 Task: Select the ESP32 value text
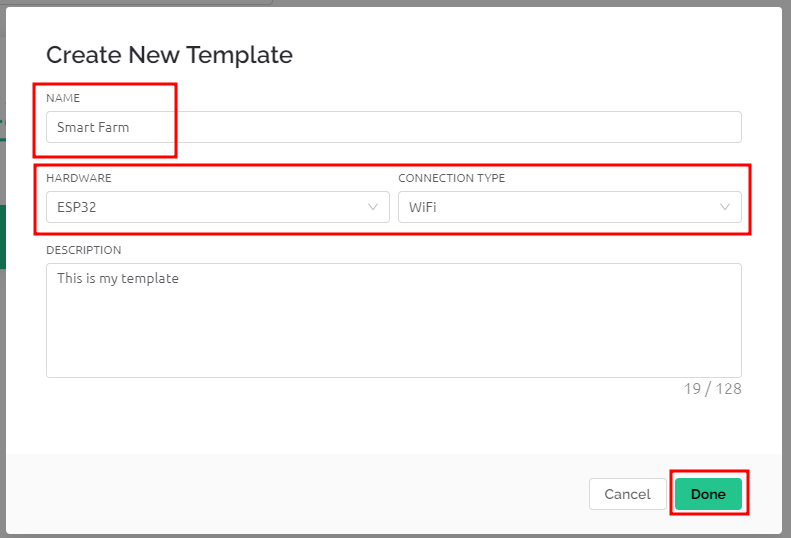click(77, 207)
